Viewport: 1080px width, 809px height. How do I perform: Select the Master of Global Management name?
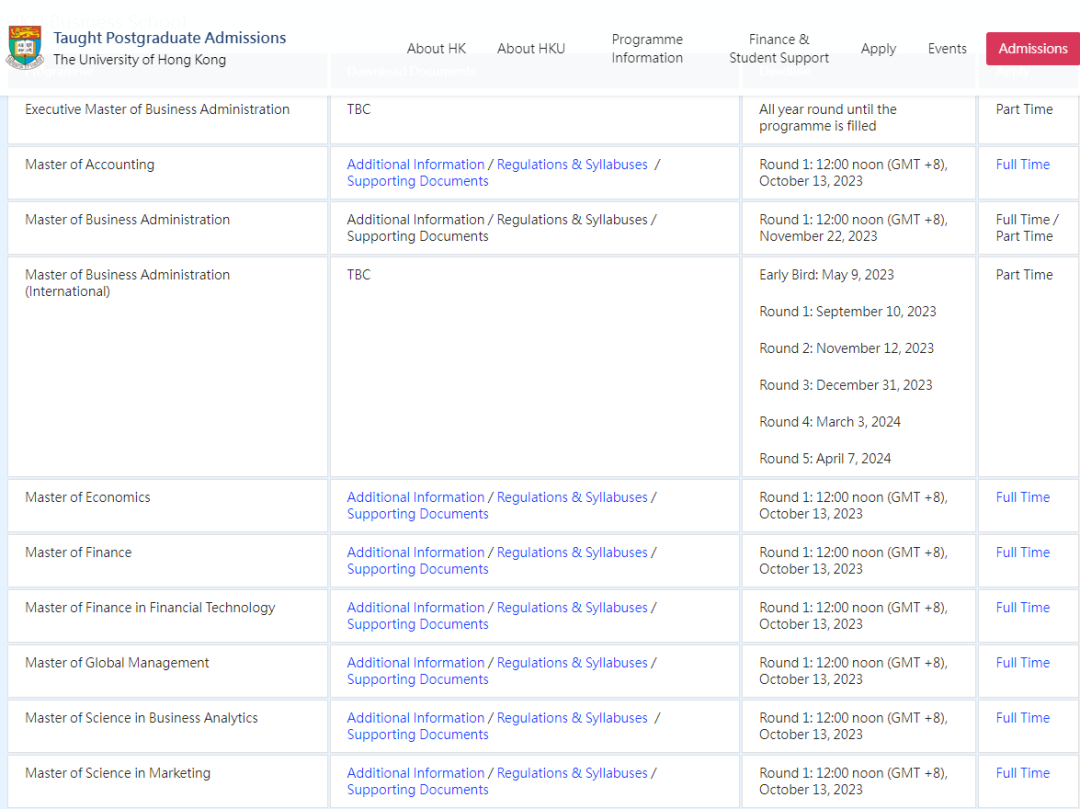(117, 662)
